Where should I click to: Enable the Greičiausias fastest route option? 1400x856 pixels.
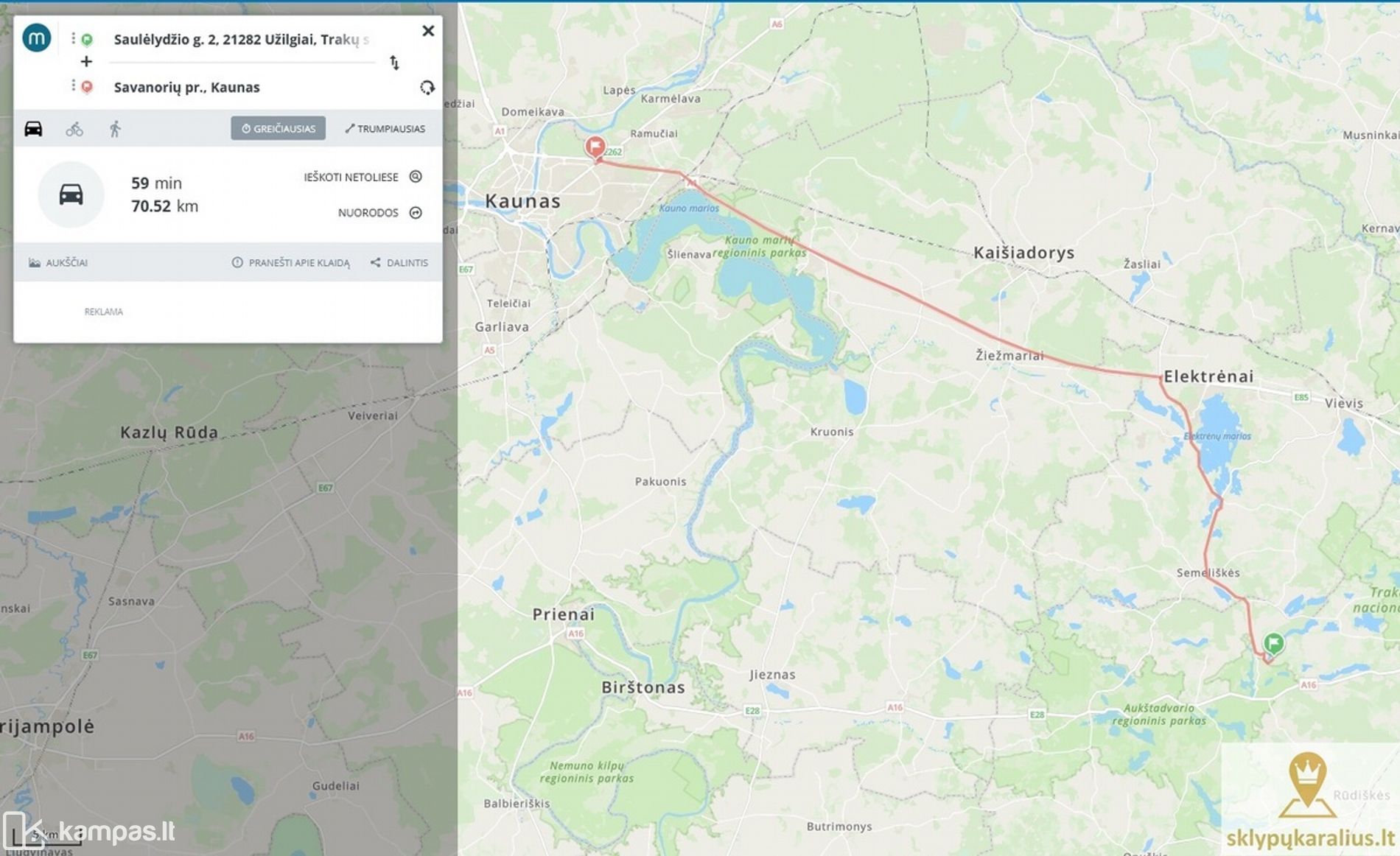[278, 128]
